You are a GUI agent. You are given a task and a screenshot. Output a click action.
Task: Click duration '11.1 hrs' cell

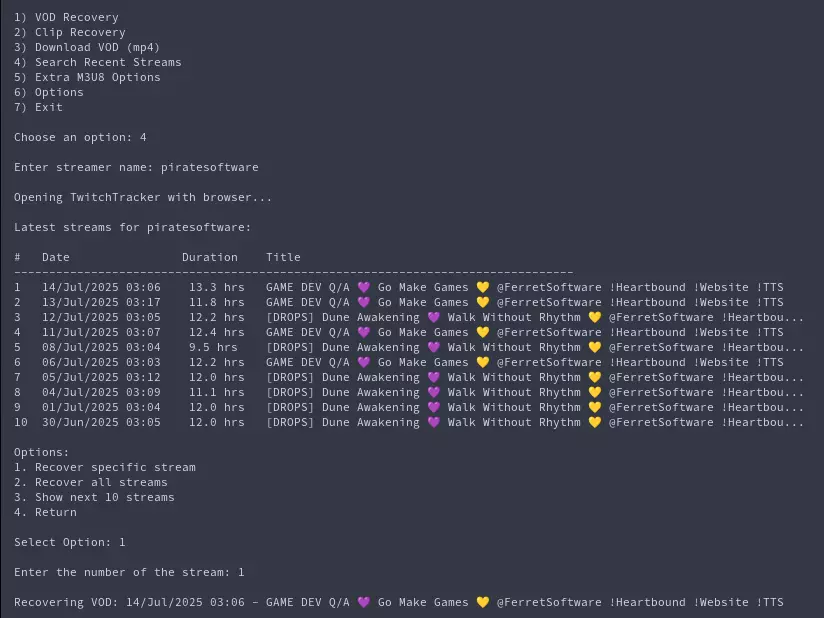pyautogui.click(x=217, y=393)
